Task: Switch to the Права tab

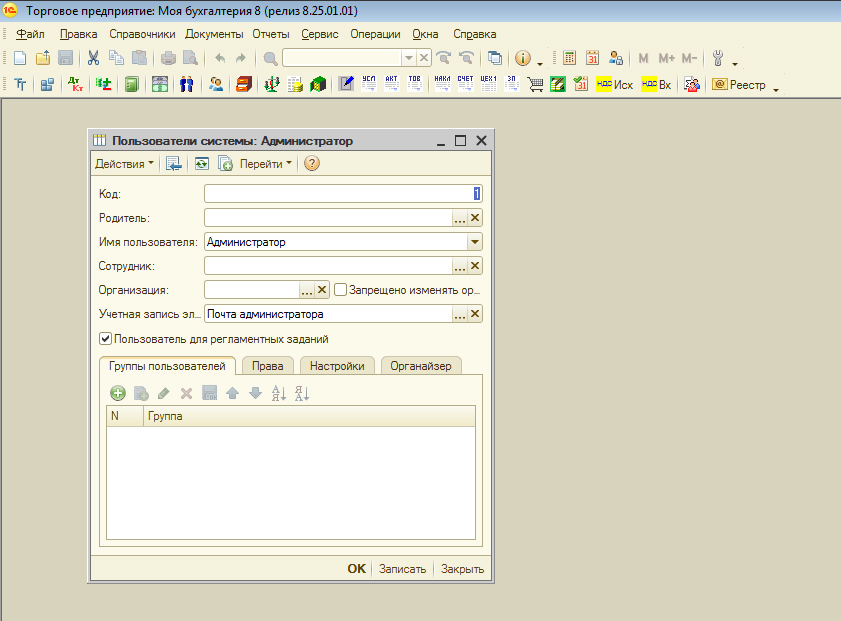Action: [267, 366]
